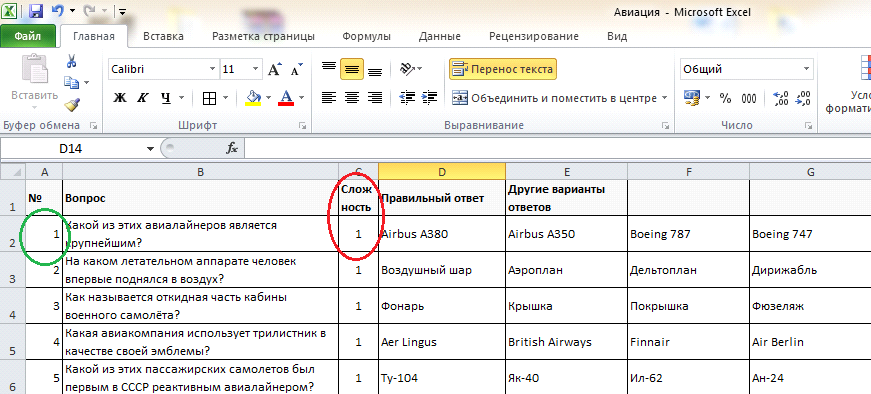Click the Вставить paste button
This screenshot has height=394, width=871.
point(34,82)
